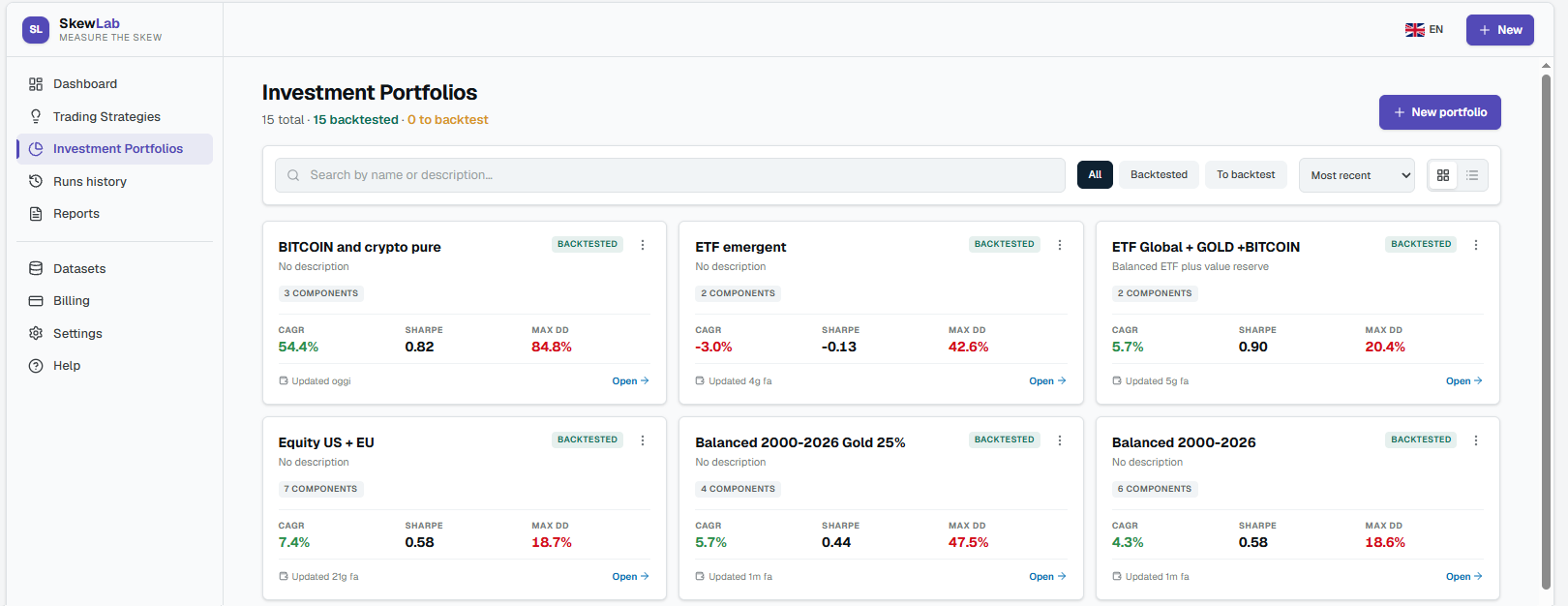
Task: Click the Investment Portfolios page heading
Action: [370, 93]
